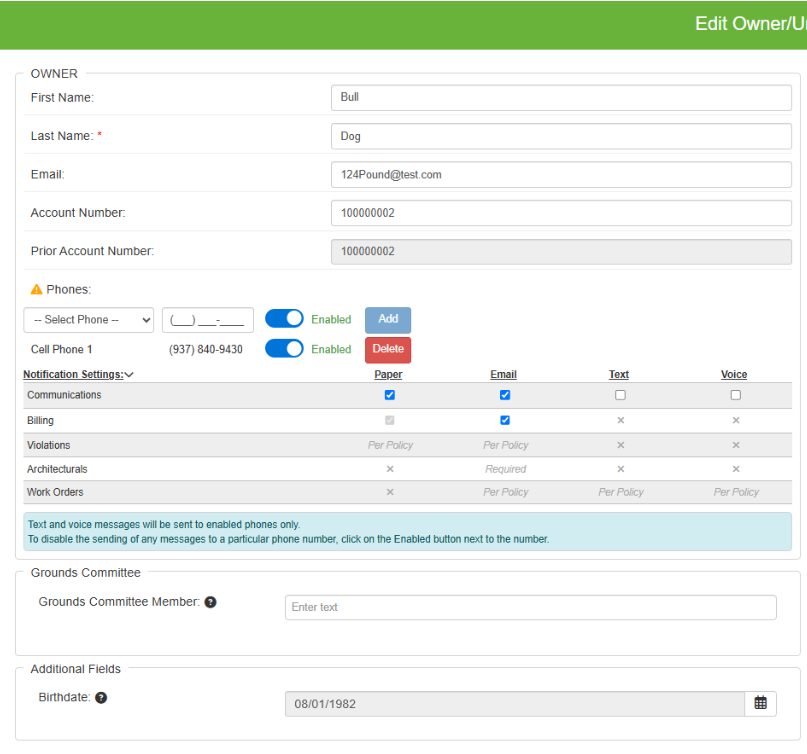Collapse the Notification Settings section
Viewport: 807px width, 754px height.
click(x=78, y=374)
